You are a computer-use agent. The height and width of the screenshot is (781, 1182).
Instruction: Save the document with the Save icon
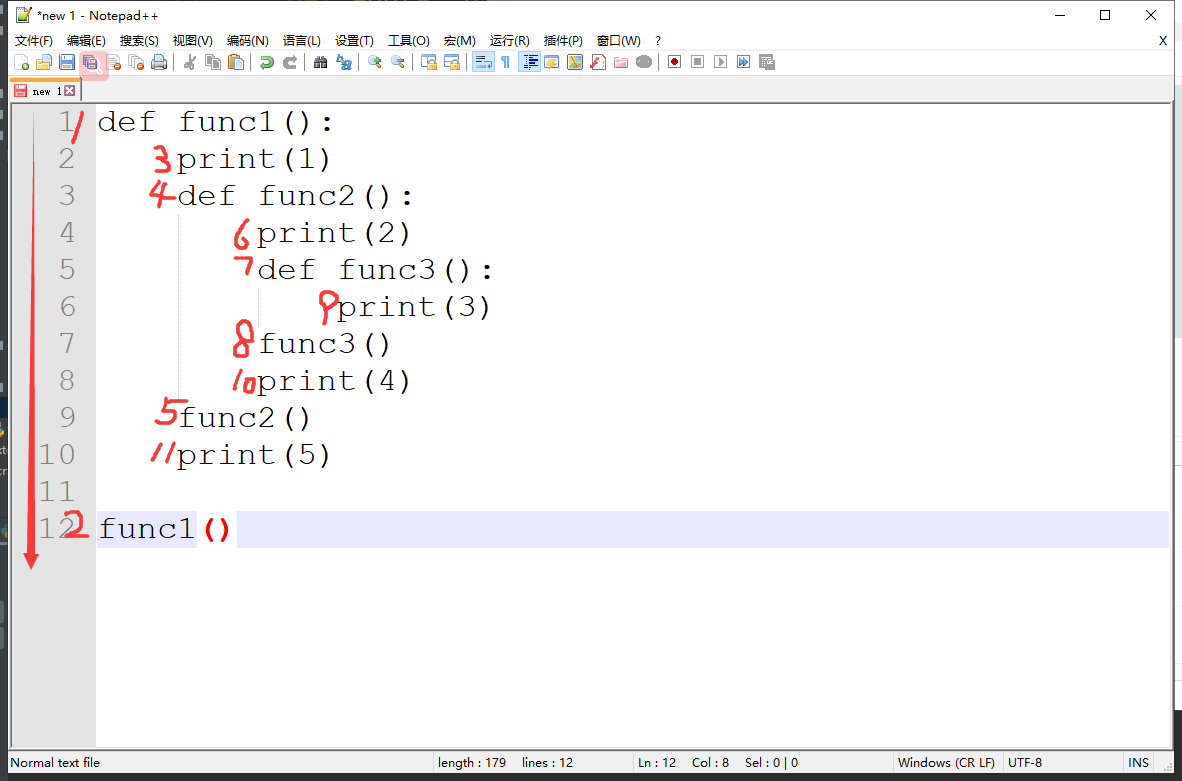click(67, 63)
